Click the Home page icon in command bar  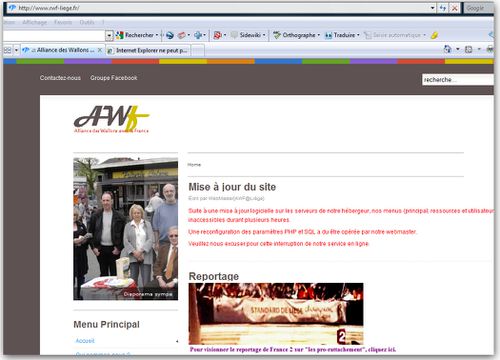click(x=448, y=49)
